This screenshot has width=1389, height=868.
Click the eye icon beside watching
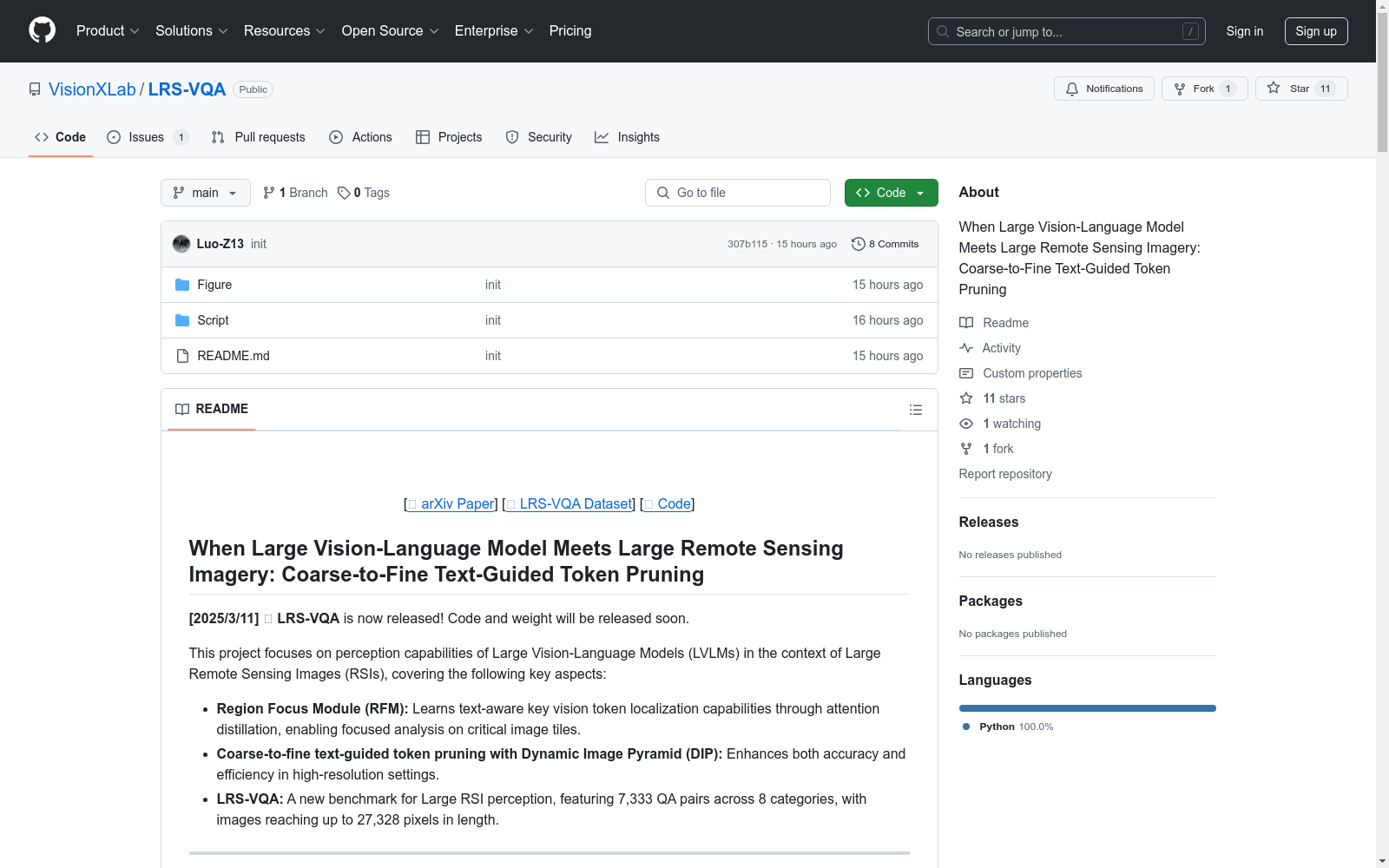(966, 424)
